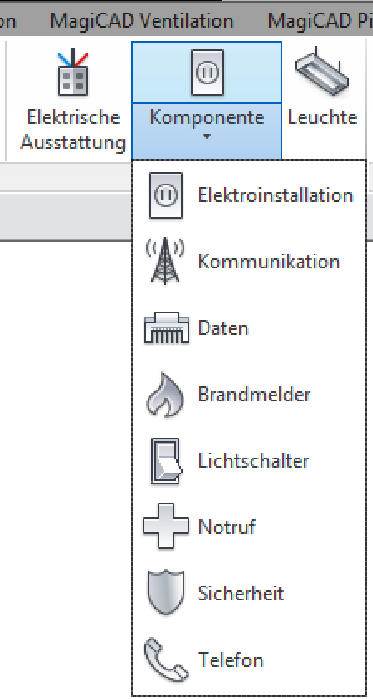Select the Lichtschalter switch icon
Screen dimensions: 373x699
click(x=166, y=461)
